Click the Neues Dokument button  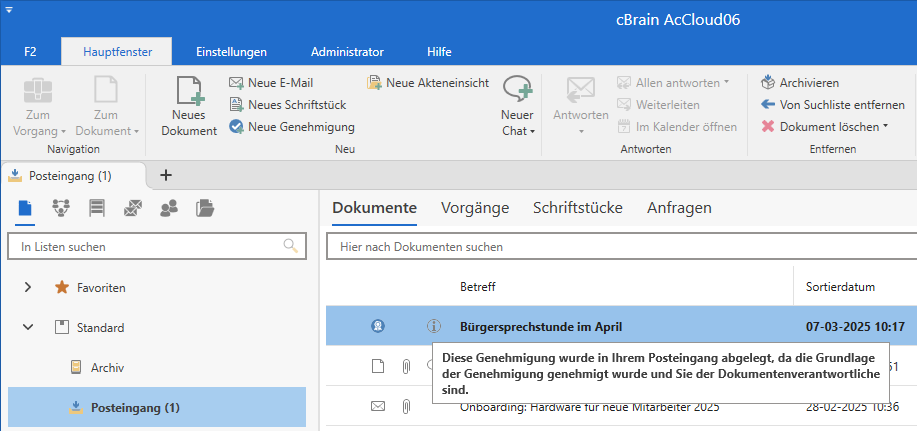coord(188,106)
